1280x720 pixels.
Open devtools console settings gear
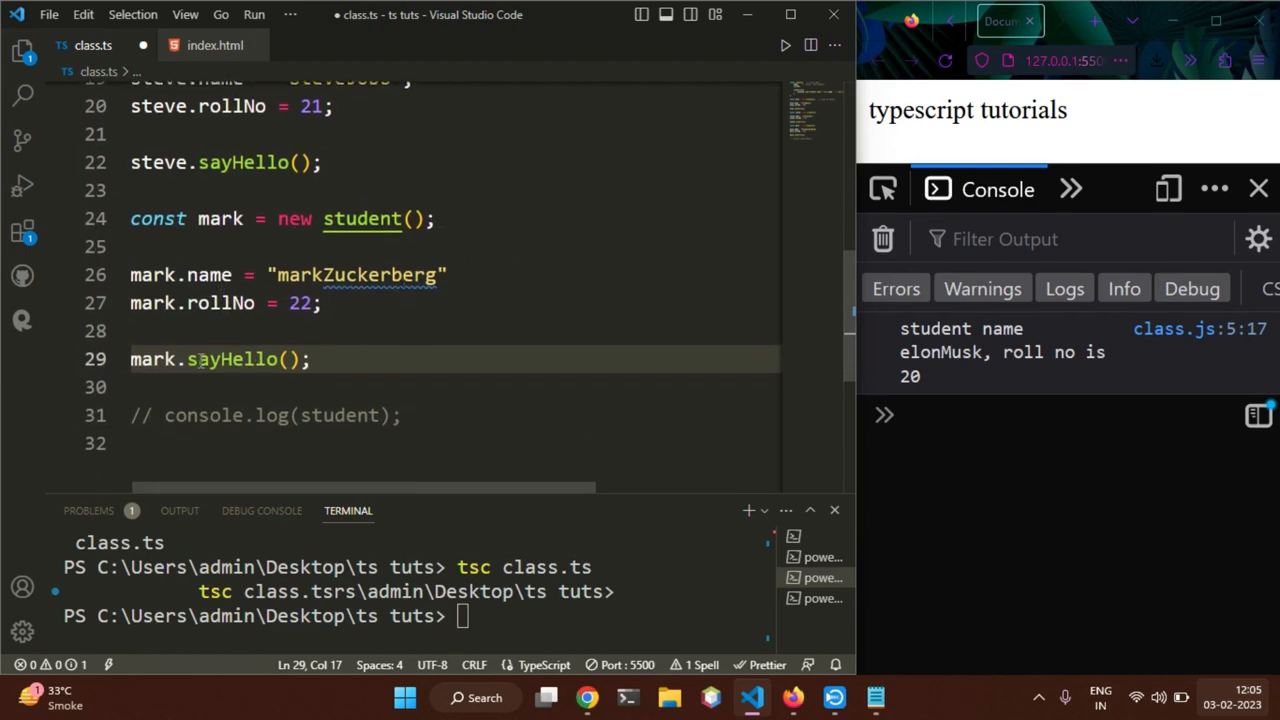pos(1258,239)
